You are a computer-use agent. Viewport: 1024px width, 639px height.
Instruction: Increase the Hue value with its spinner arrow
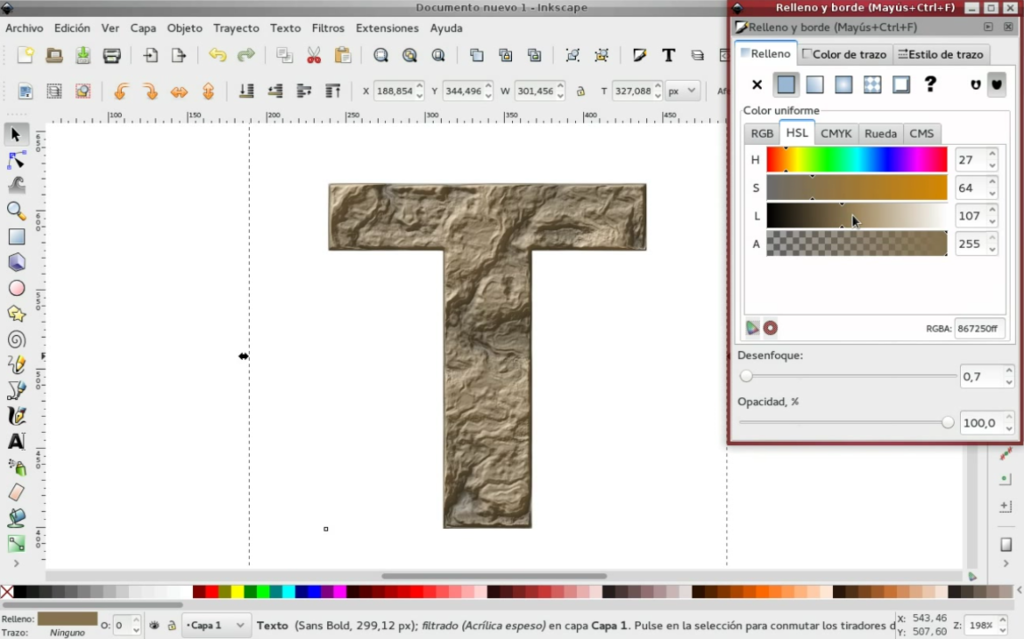pyautogui.click(x=992, y=153)
